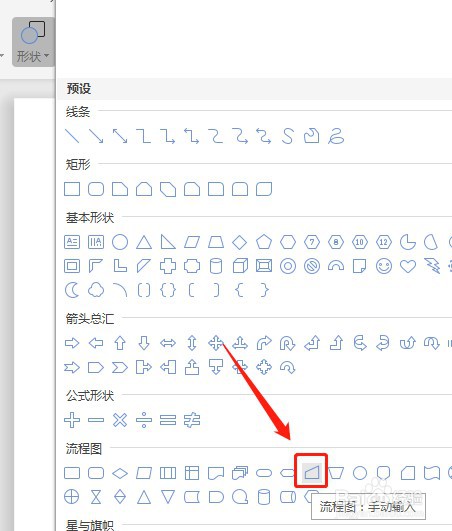452x531 pixels.
Task: Open the 形状 shapes dropdown button
Action: coord(33,42)
